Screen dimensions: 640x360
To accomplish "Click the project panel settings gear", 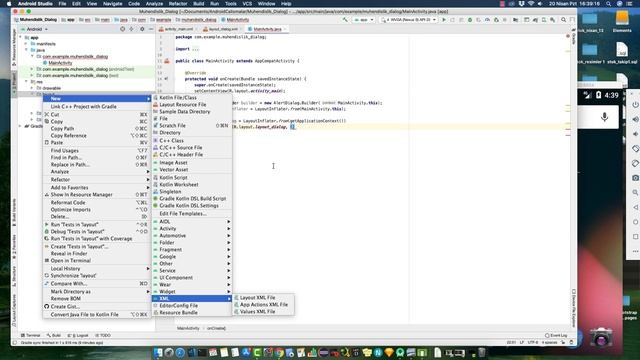I will pos(142,29).
